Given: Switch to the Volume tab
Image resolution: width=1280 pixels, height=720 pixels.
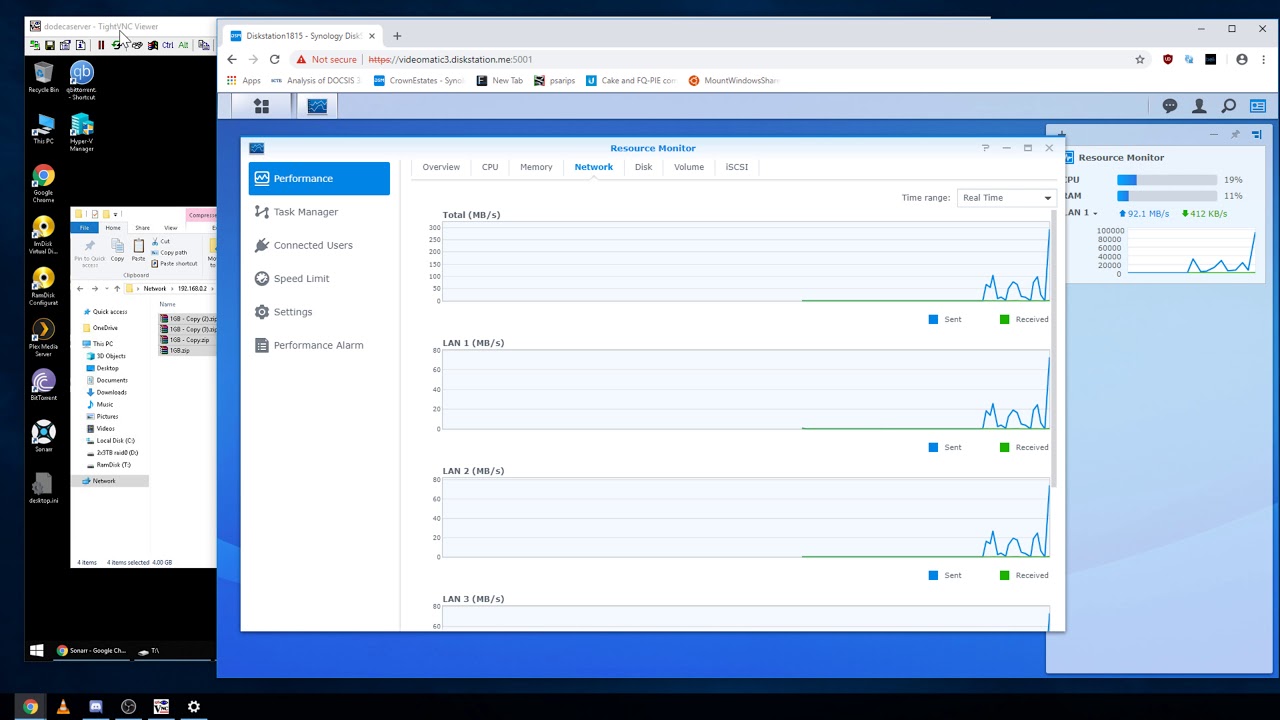Looking at the screenshot, I should [x=689, y=167].
